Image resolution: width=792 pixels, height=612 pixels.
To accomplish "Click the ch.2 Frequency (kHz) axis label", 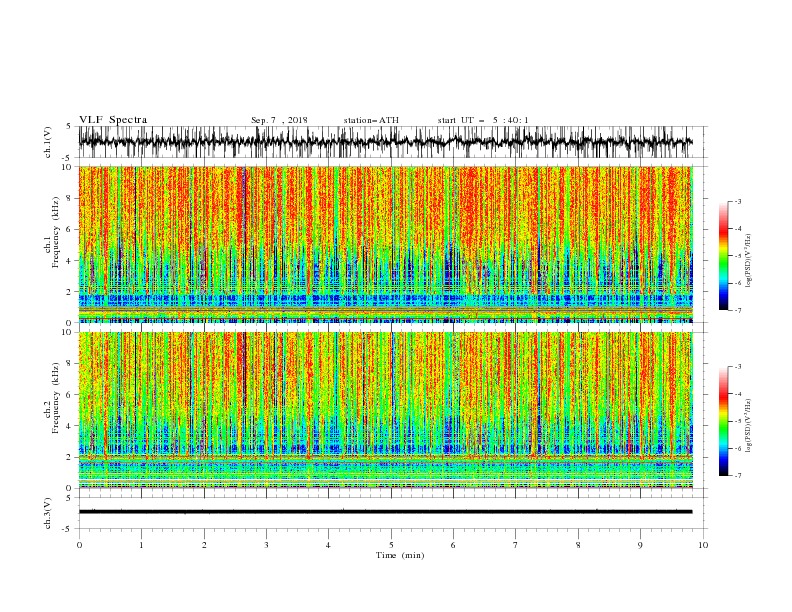I will click(x=51, y=397).
